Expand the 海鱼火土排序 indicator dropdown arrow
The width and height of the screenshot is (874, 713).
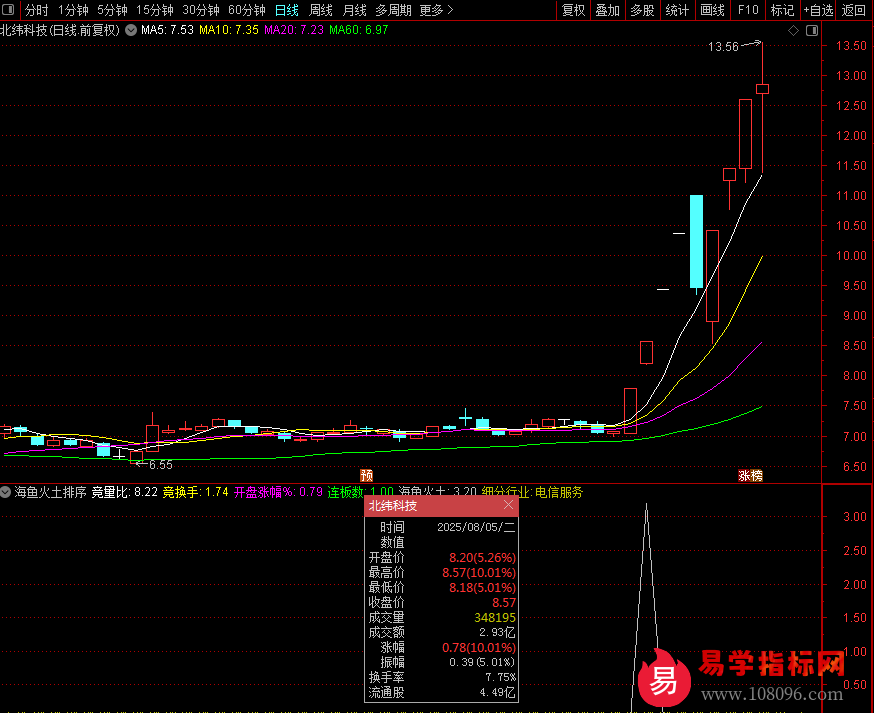[x=6, y=492]
